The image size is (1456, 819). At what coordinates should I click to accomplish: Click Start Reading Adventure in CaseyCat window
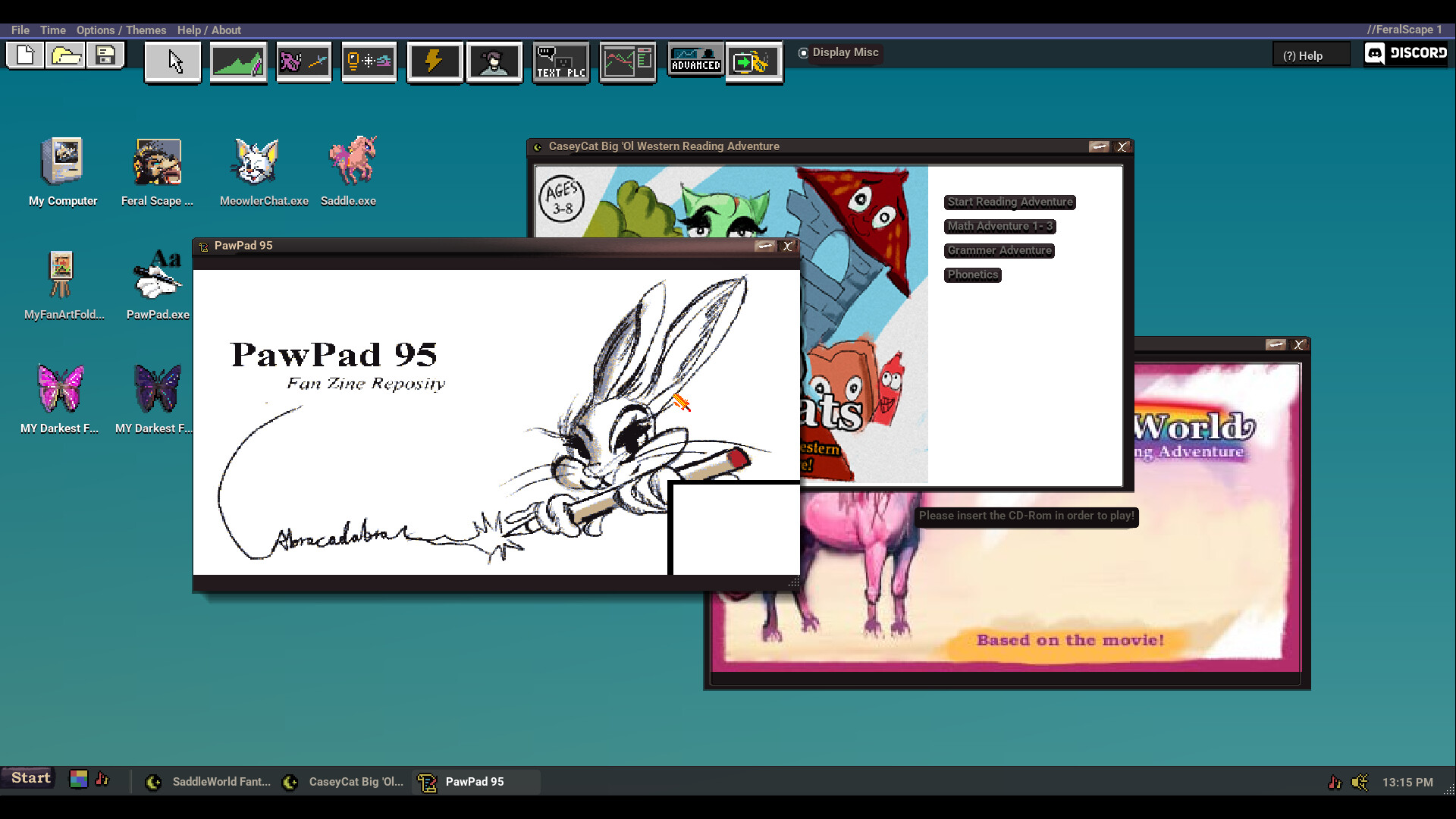[1010, 202]
